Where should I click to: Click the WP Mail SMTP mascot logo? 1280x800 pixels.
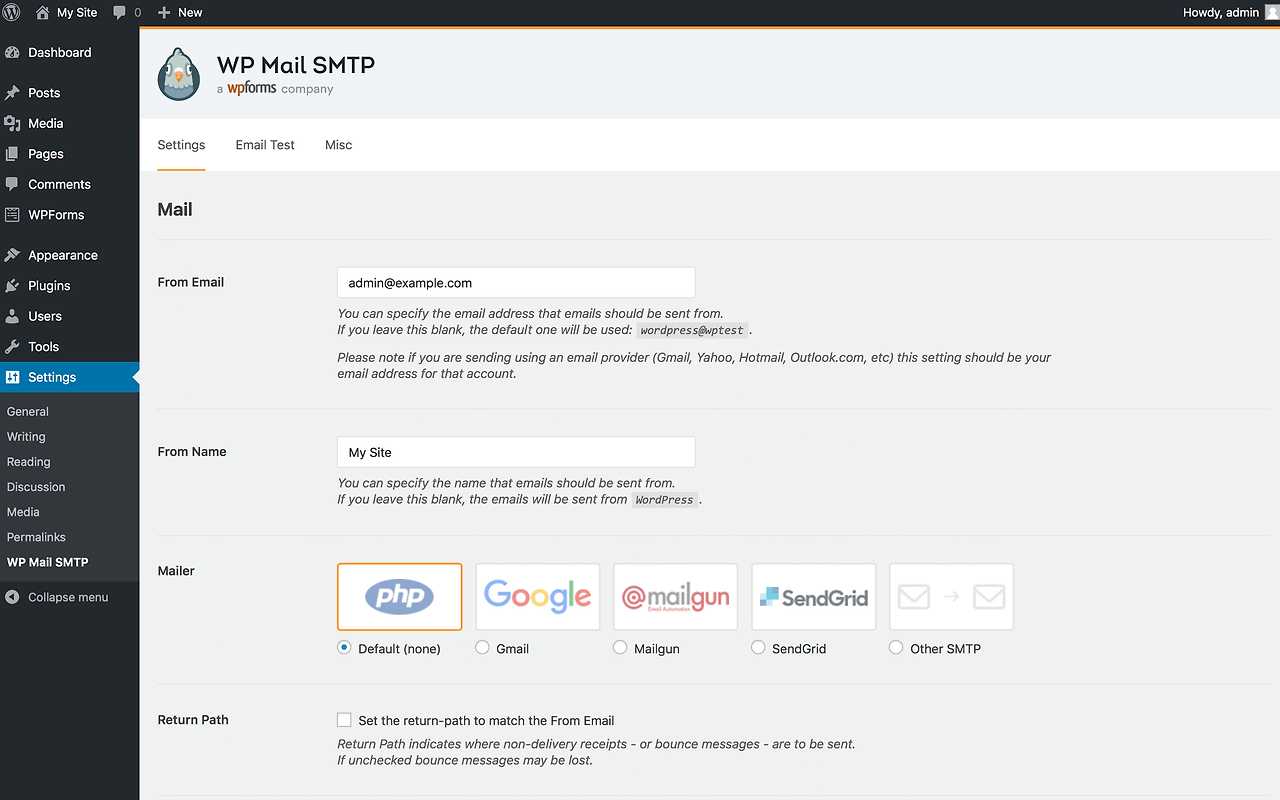click(x=178, y=74)
